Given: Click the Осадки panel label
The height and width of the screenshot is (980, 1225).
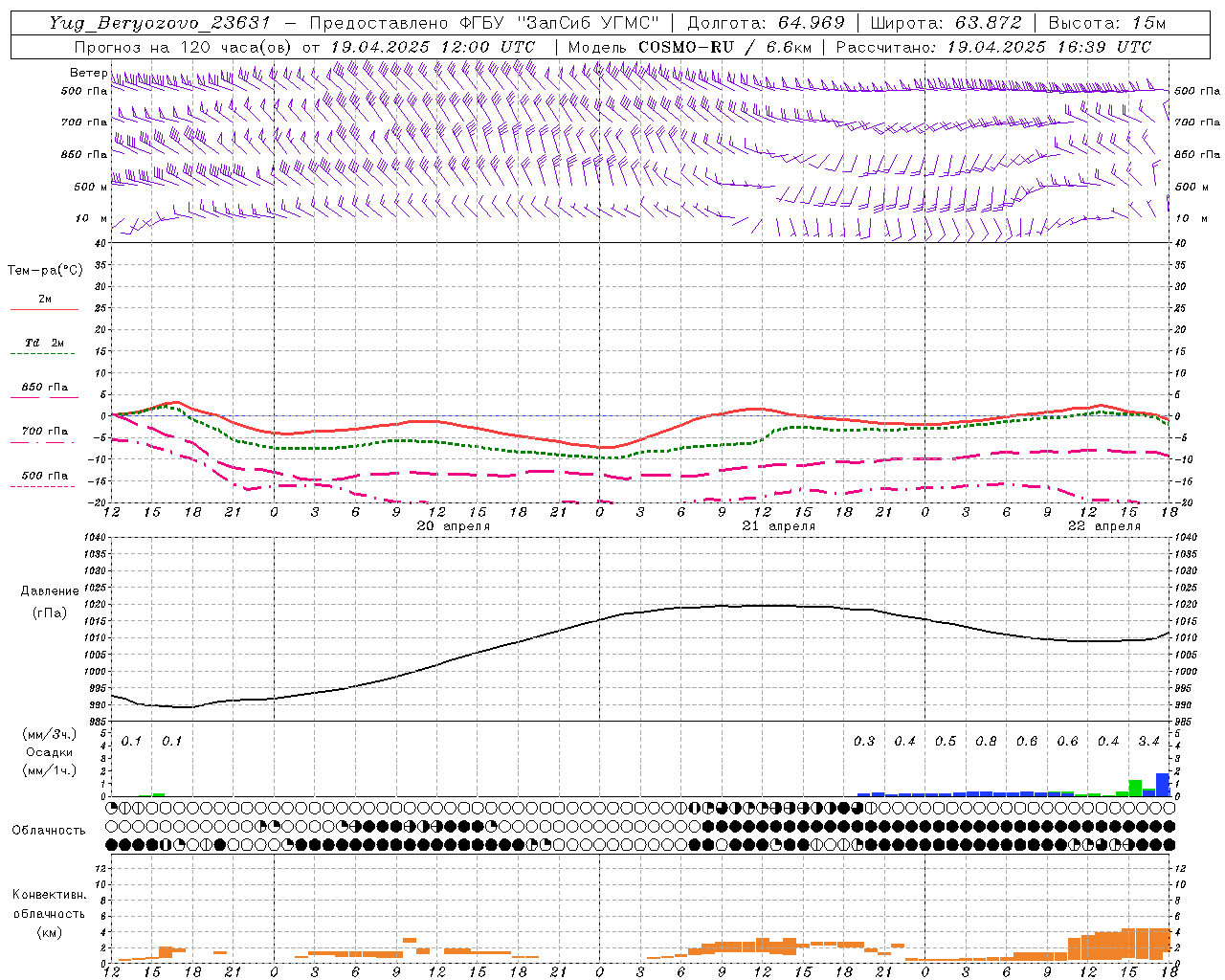Looking at the screenshot, I should pos(50,752).
